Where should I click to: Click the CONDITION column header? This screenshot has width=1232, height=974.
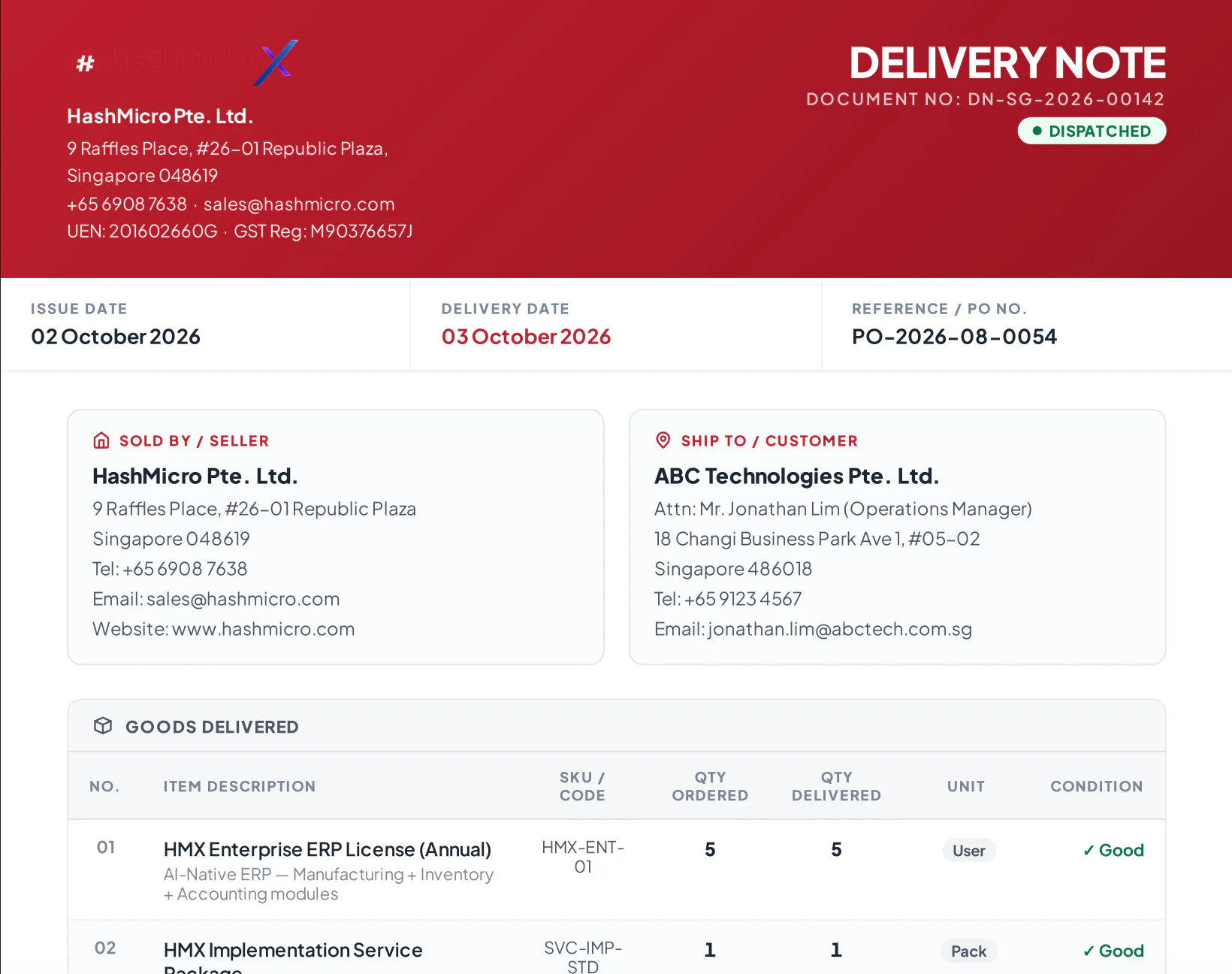[1097, 786]
